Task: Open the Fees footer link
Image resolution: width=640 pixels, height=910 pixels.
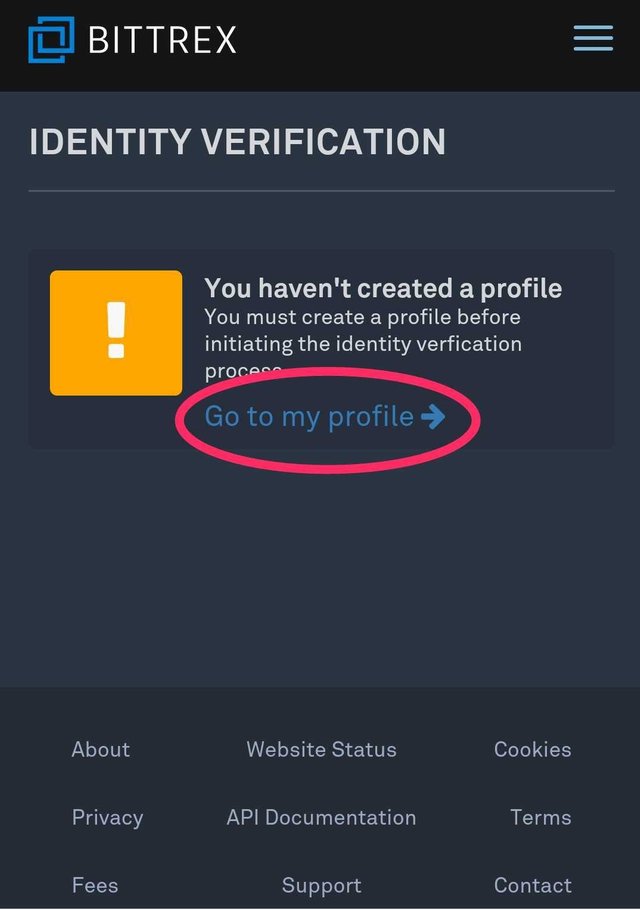Action: coord(95,885)
